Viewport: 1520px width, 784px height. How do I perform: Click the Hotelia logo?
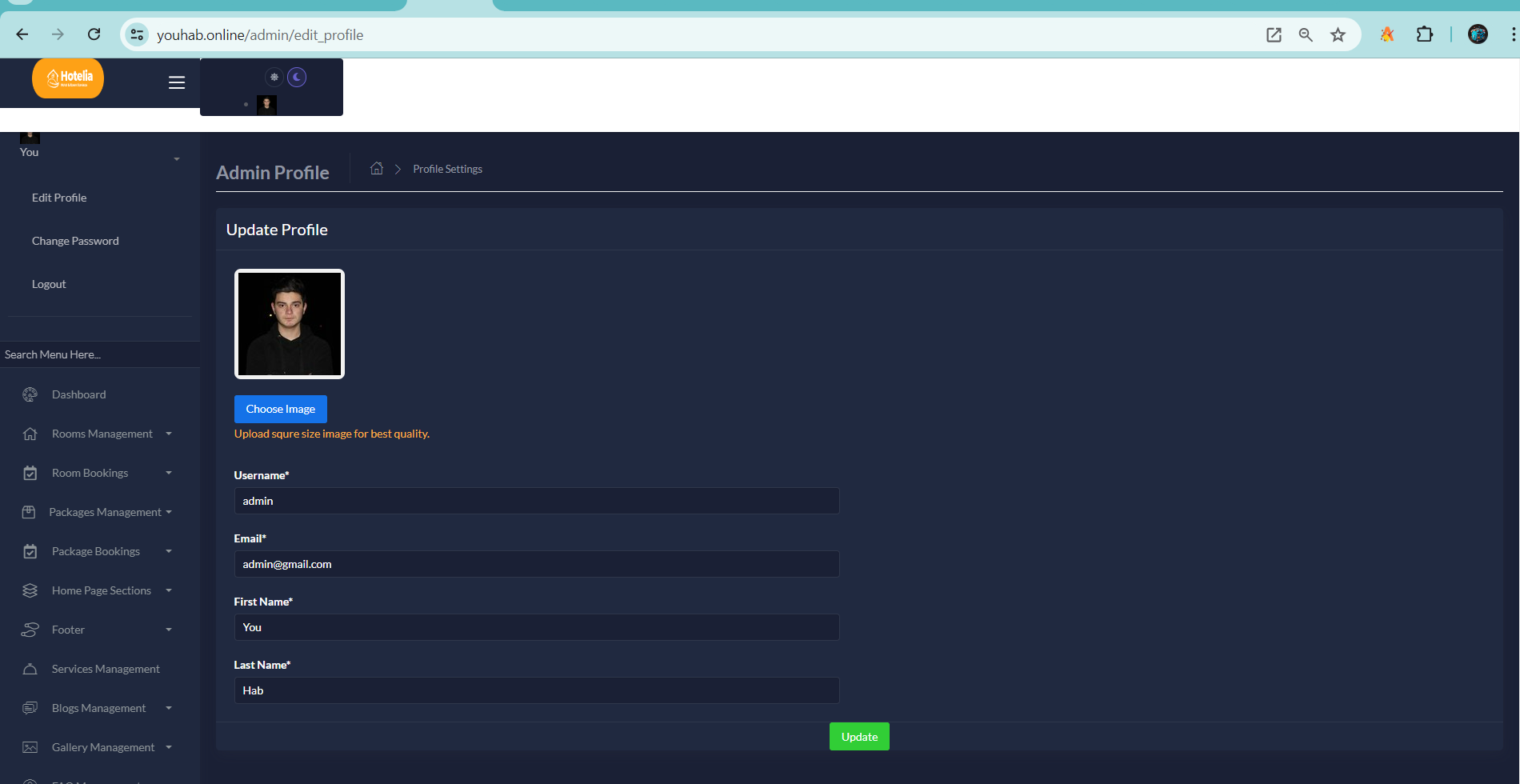click(68, 78)
